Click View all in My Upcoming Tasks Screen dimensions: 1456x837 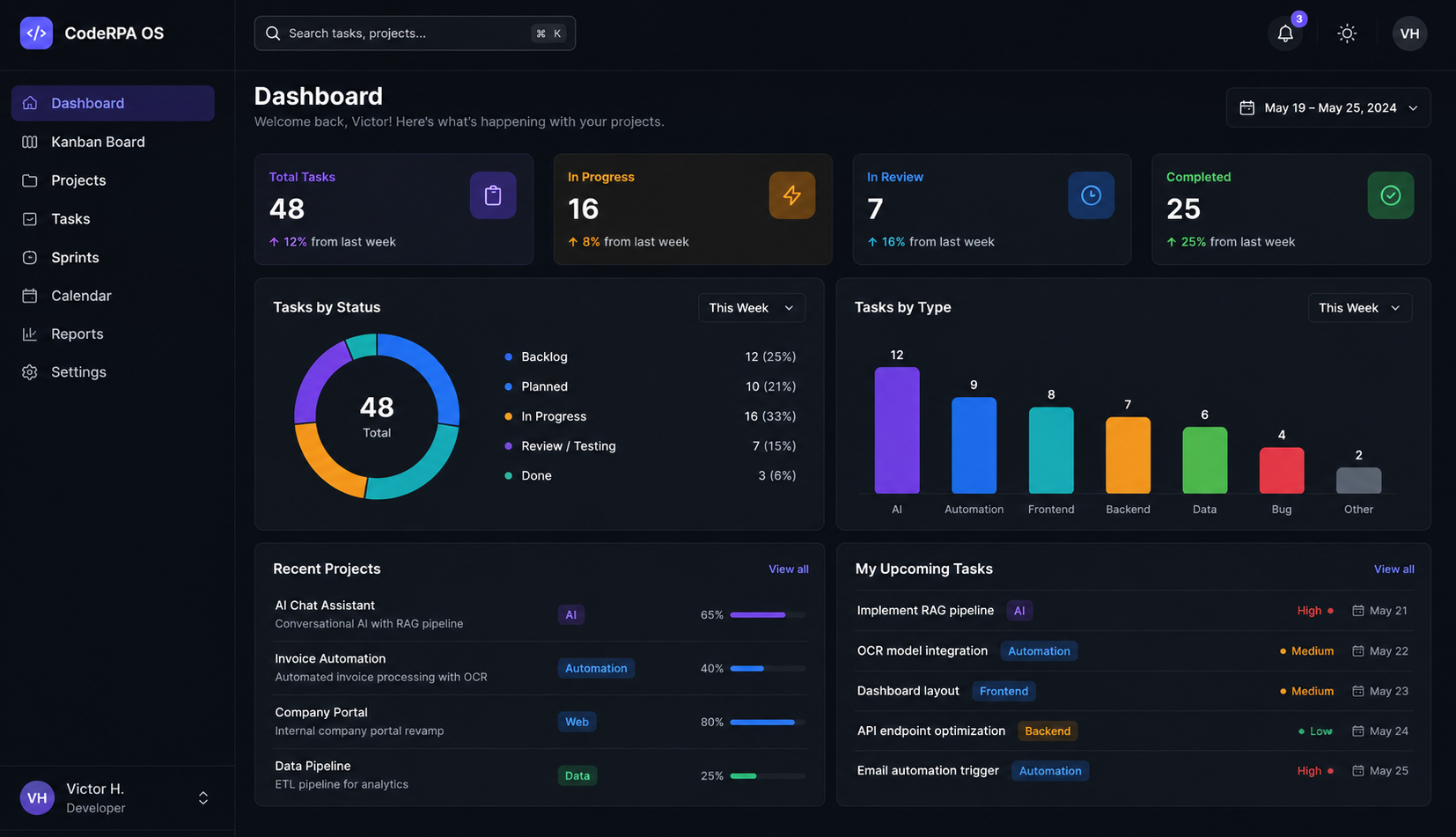click(1394, 569)
